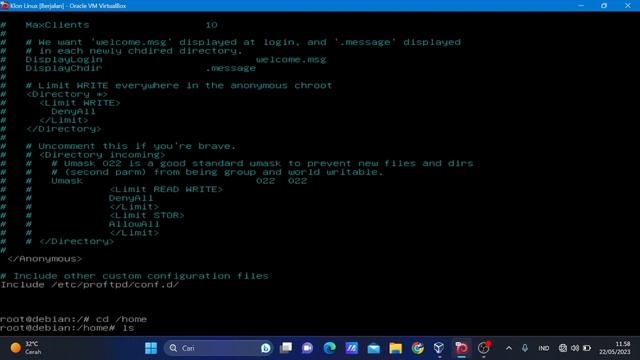Screen dimensions: 640x360
Task: Open the volume speaker icon in tray
Action: coord(575,348)
